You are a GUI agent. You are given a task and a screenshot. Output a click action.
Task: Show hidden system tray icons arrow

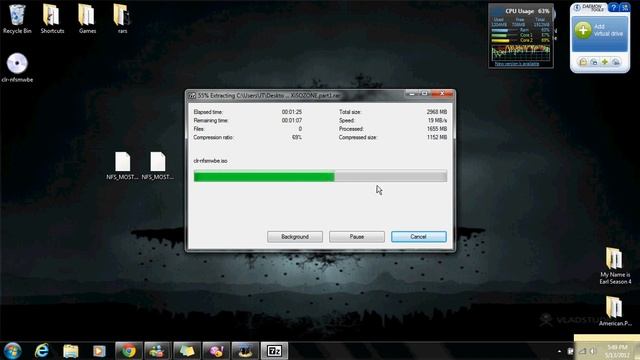click(x=559, y=351)
